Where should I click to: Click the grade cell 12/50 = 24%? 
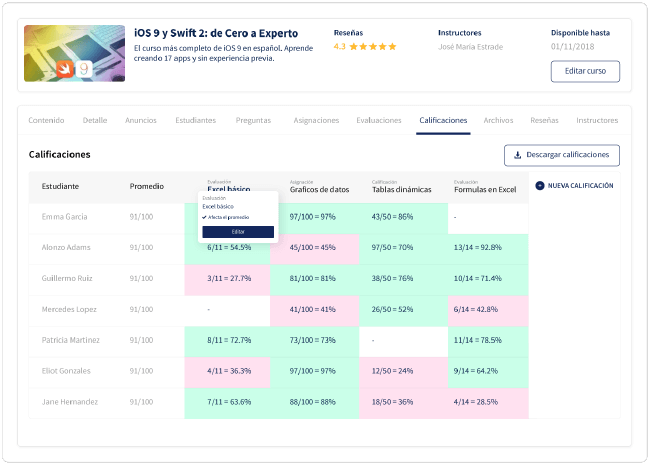click(x=404, y=371)
